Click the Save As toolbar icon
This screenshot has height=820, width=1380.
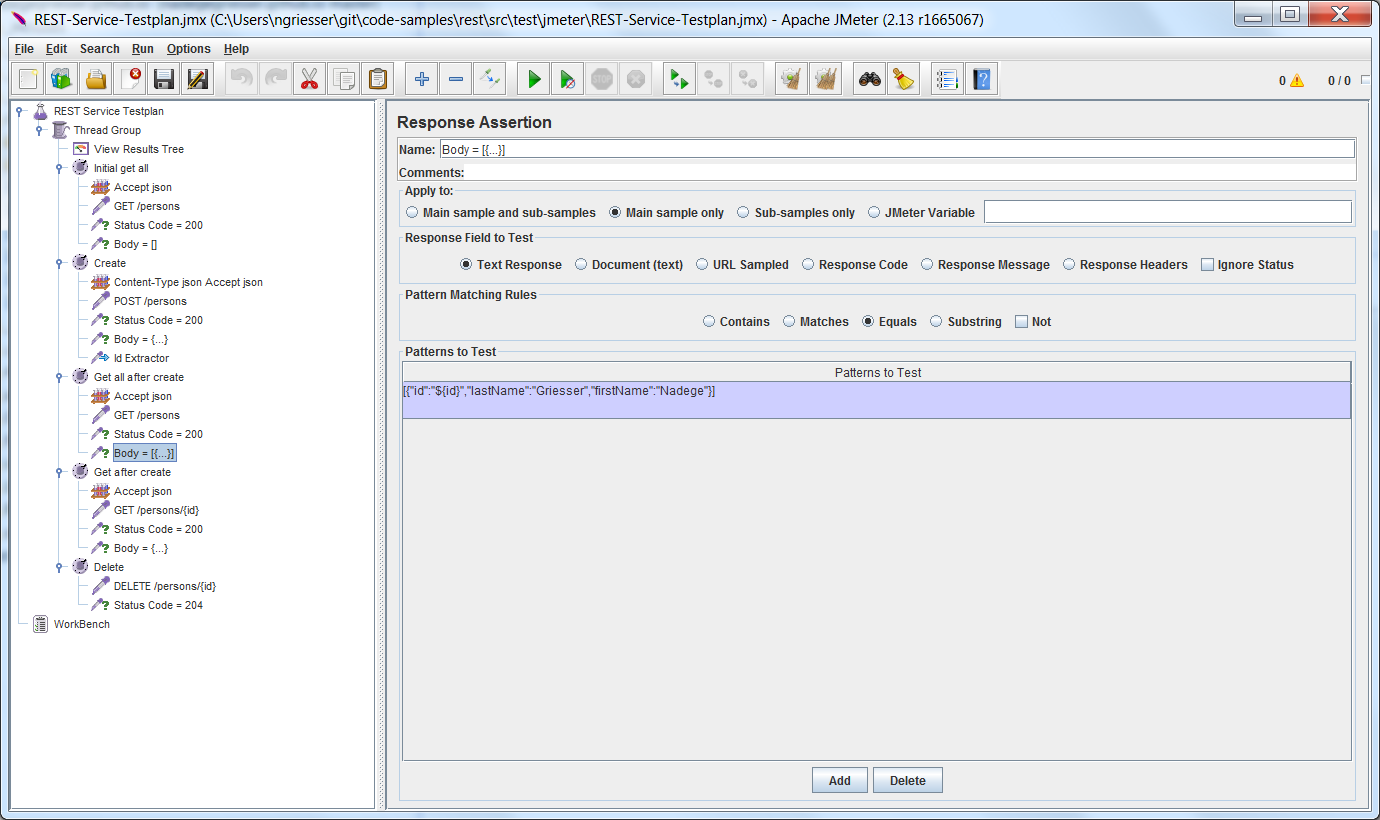[198, 79]
